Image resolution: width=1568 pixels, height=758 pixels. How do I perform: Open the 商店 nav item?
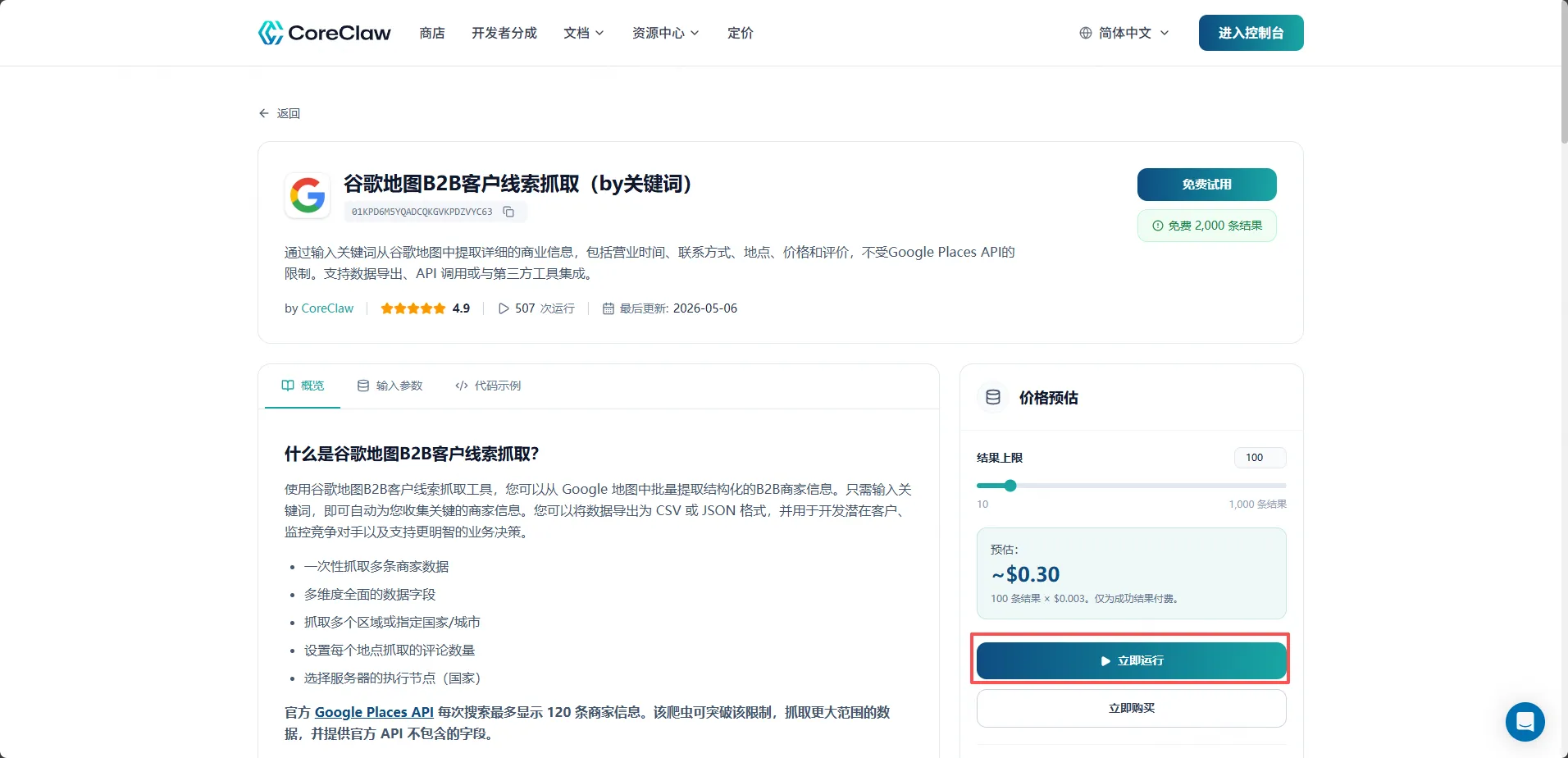tap(432, 33)
